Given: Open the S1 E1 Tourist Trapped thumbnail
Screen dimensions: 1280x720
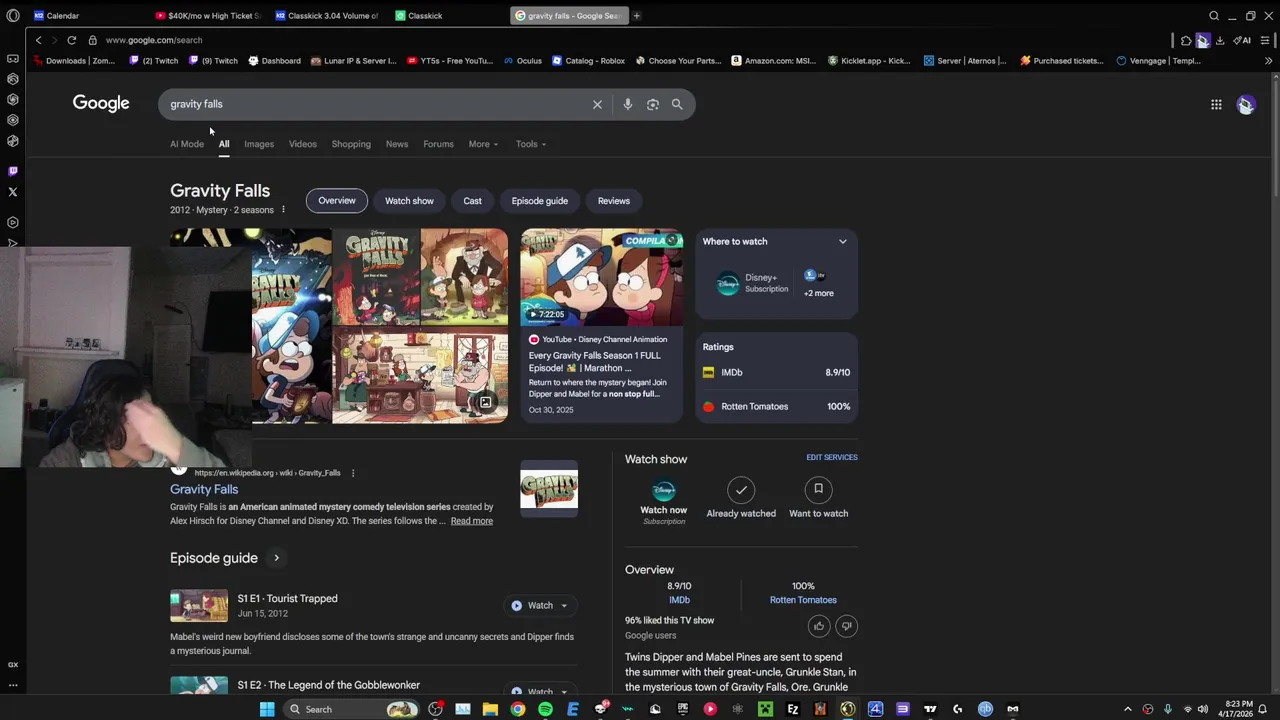Looking at the screenshot, I should pos(199,606).
